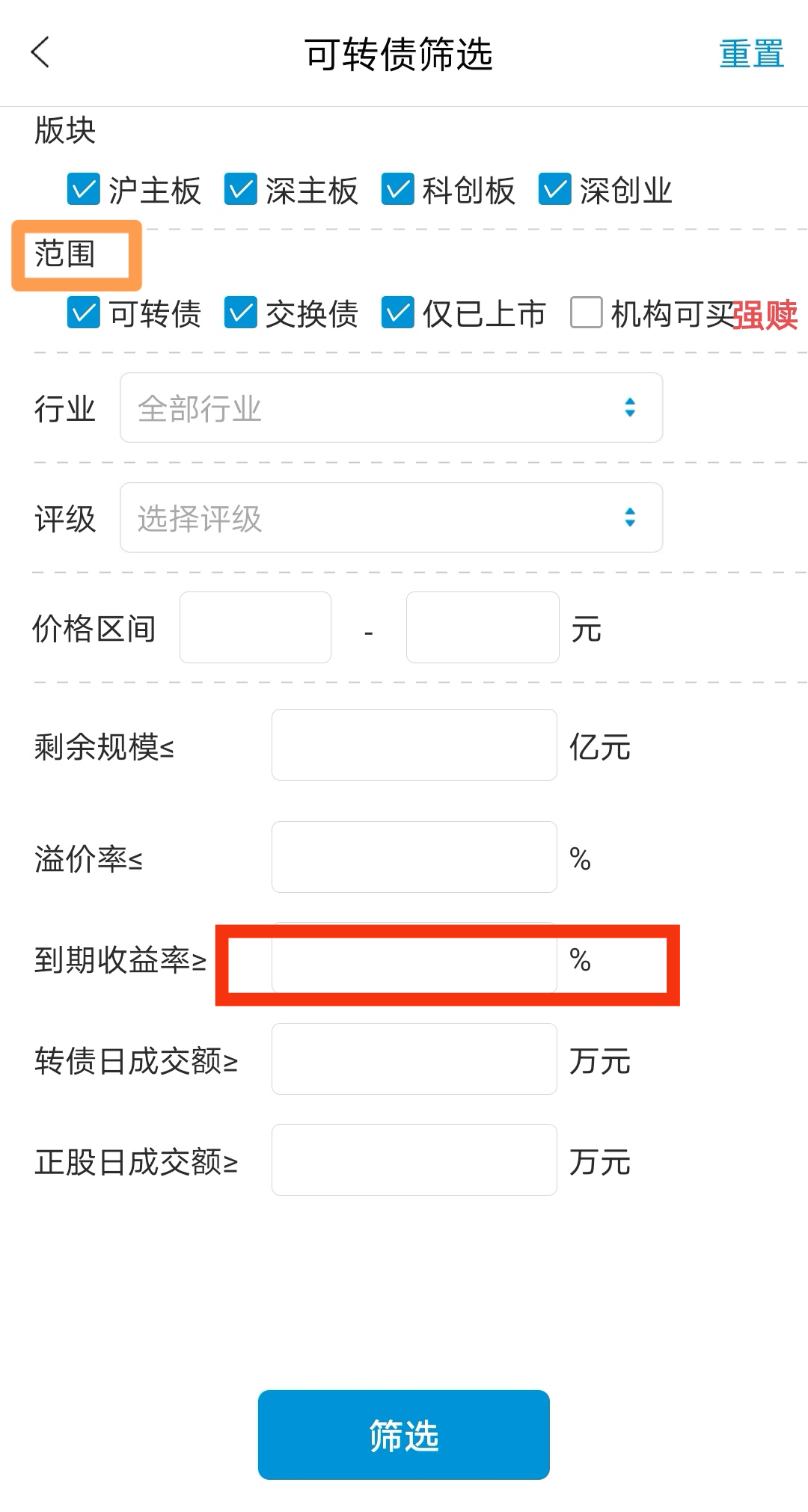Click the 到期收益率 input field
808x1512 pixels.
tap(414, 959)
